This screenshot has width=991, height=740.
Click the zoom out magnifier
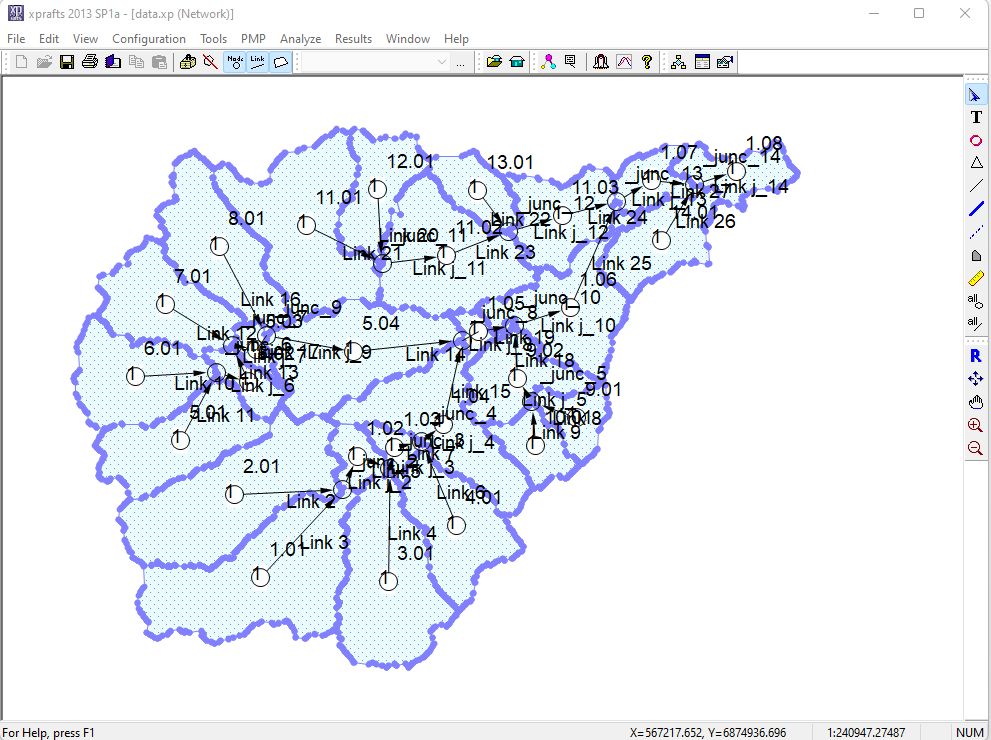click(976, 449)
